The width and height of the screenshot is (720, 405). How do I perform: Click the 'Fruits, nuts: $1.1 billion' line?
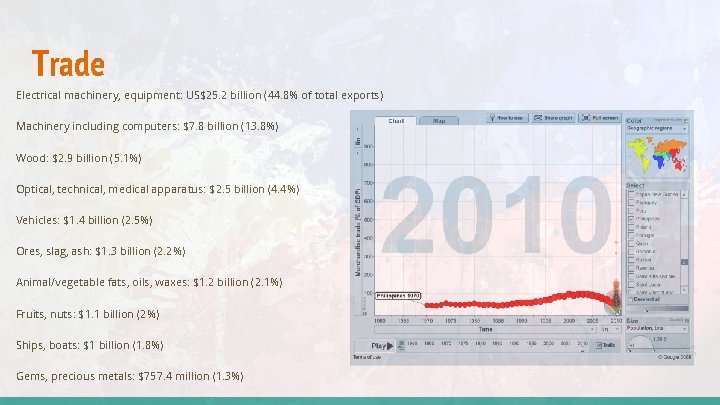click(x=88, y=314)
